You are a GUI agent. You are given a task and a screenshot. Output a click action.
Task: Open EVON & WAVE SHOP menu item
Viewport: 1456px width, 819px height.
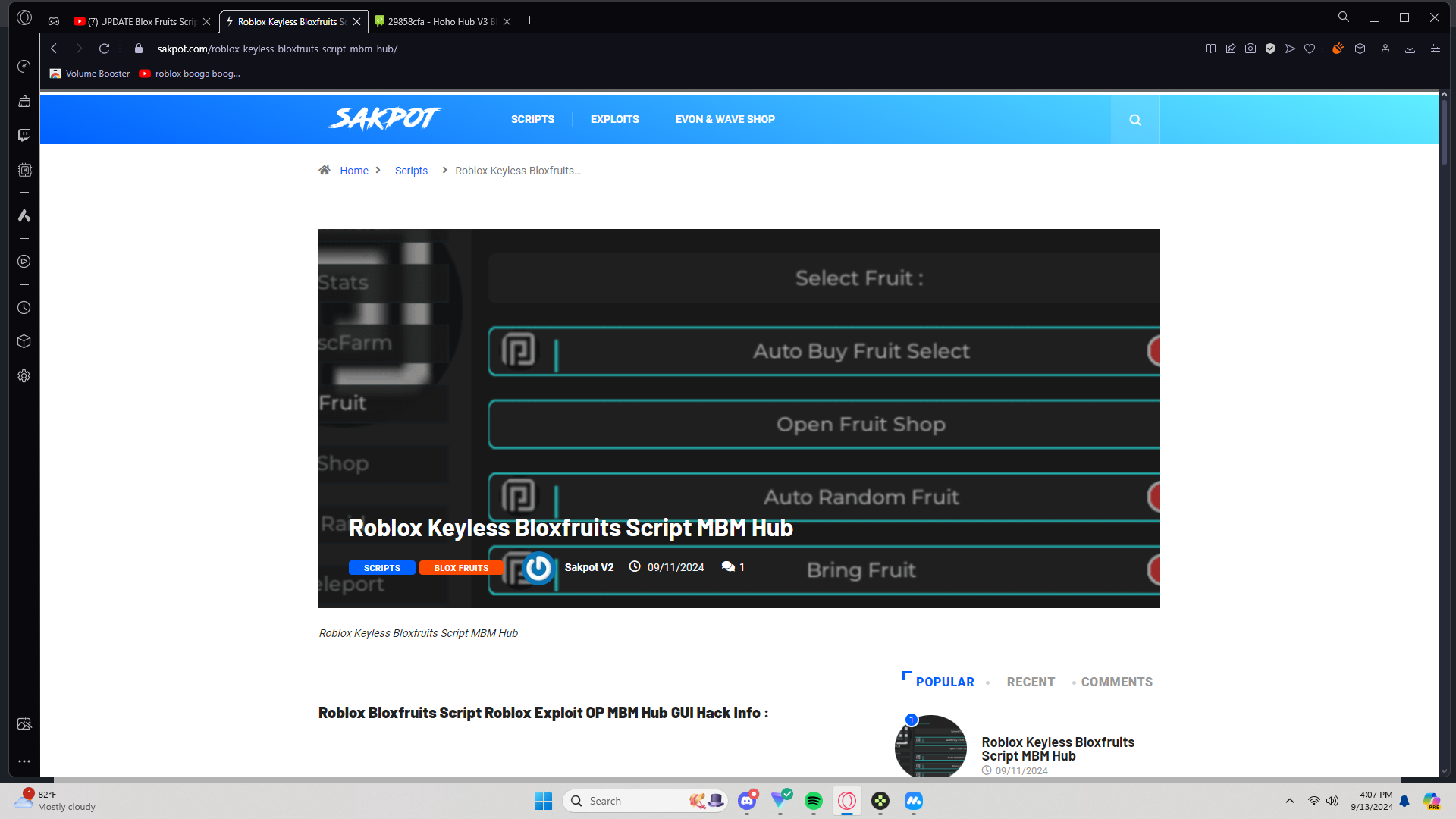coord(725,119)
